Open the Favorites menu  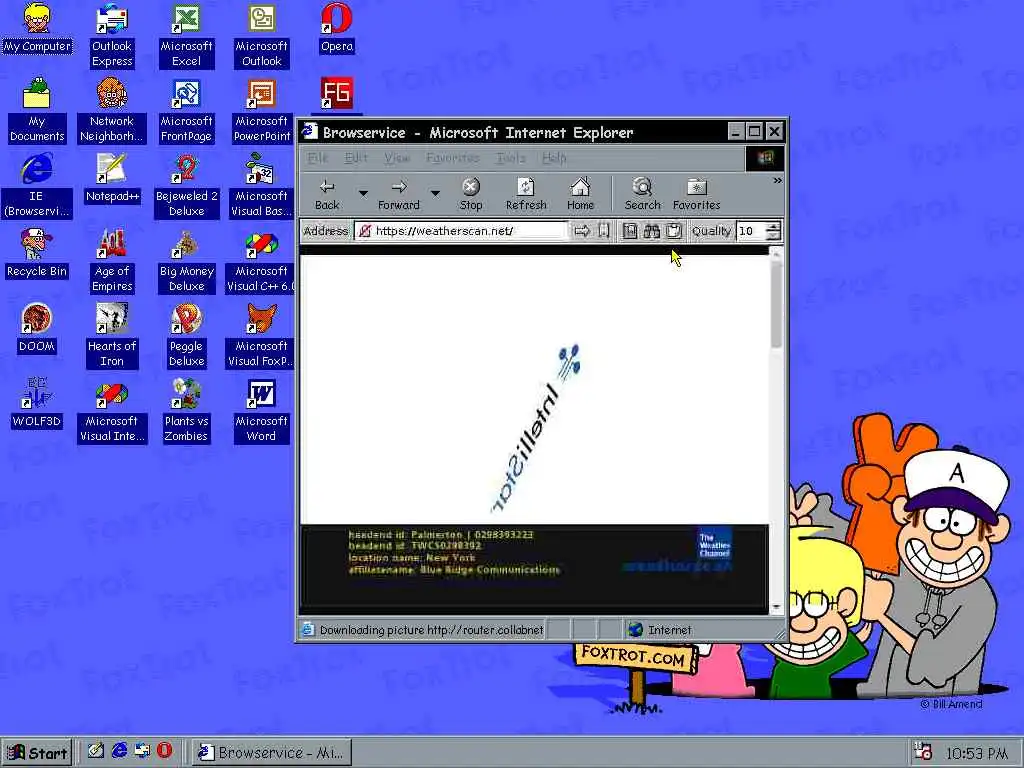tap(452, 158)
